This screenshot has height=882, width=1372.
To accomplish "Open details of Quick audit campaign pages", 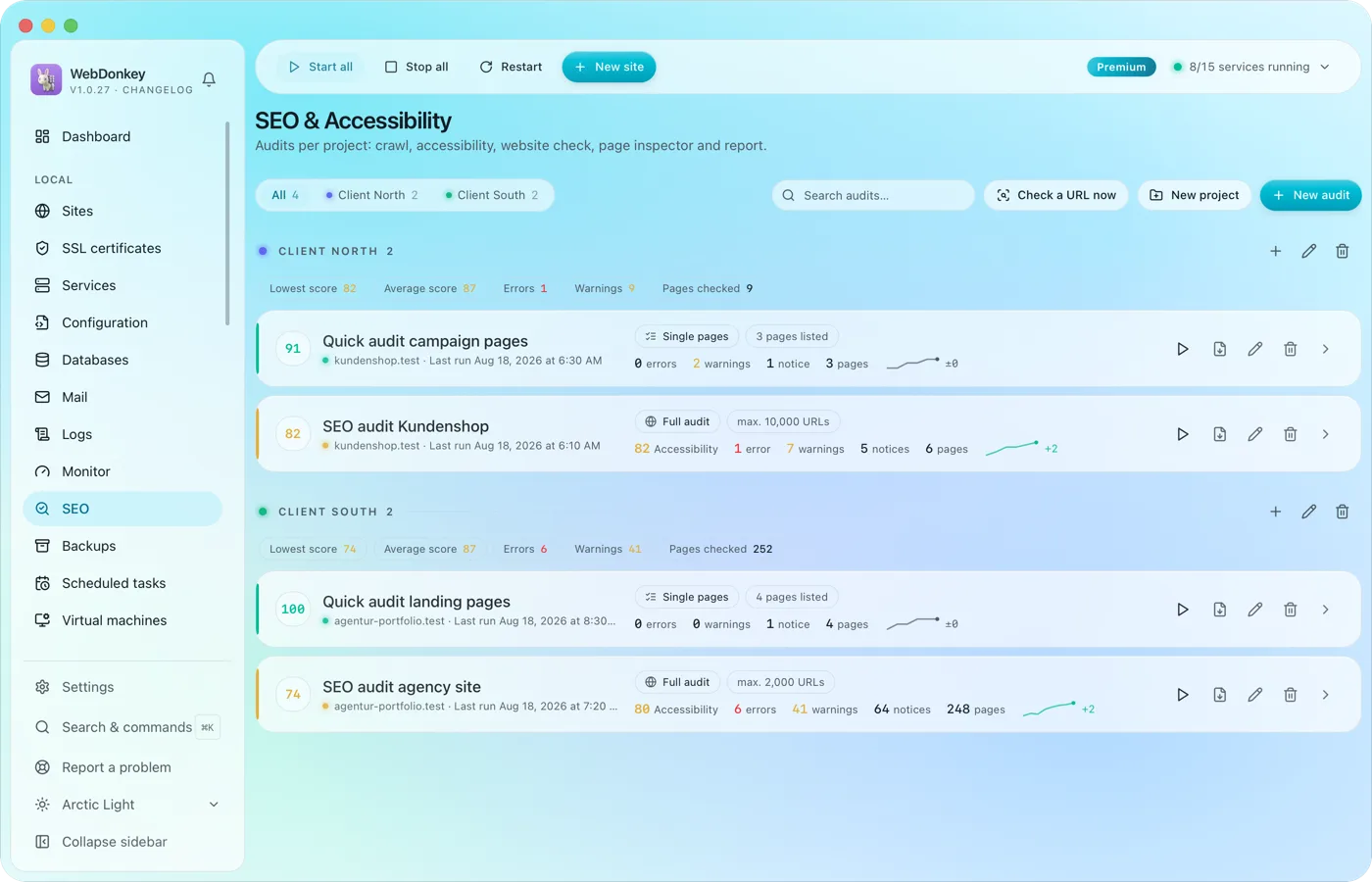I will (x=1326, y=349).
